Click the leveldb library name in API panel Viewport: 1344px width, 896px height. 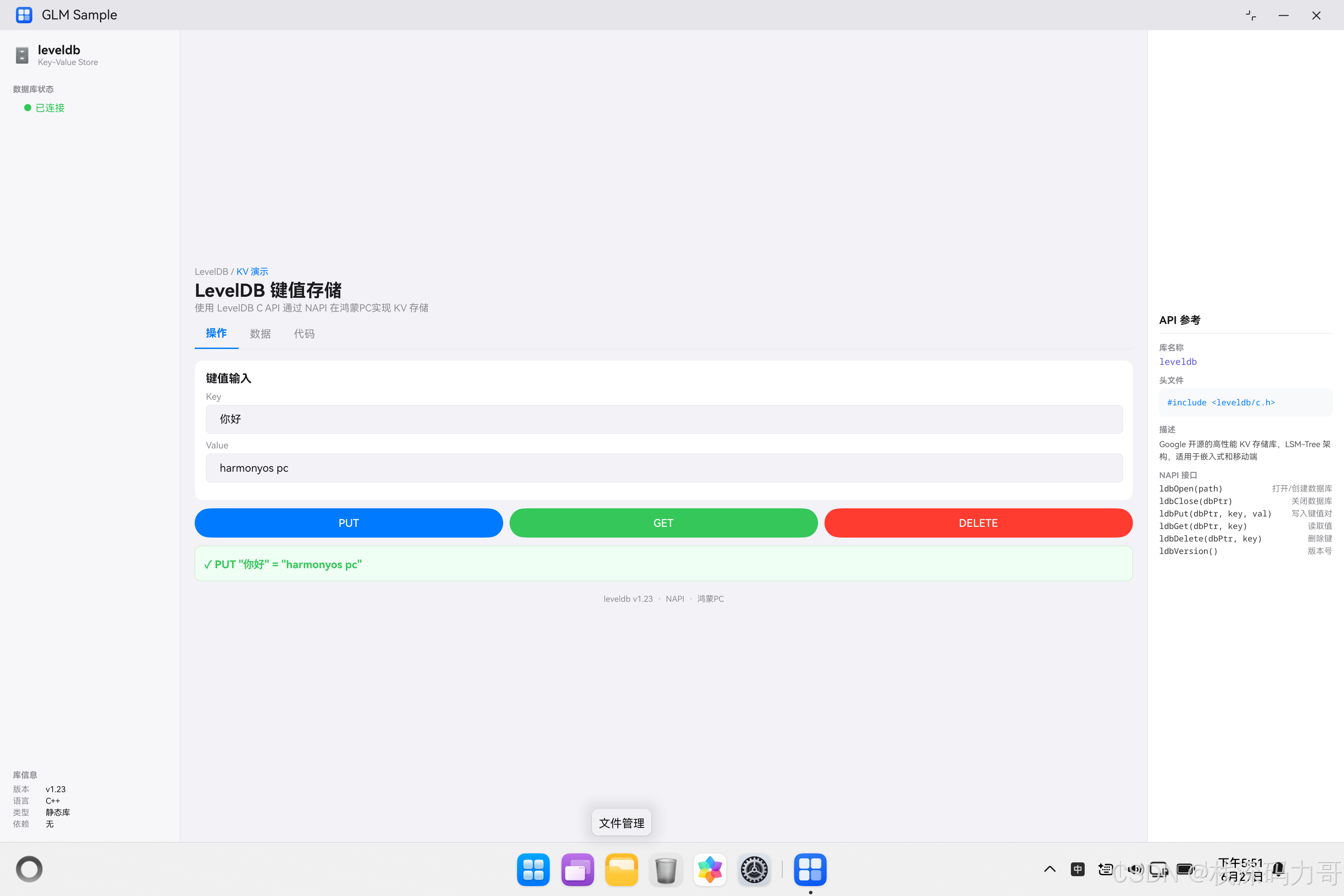click(x=1178, y=362)
